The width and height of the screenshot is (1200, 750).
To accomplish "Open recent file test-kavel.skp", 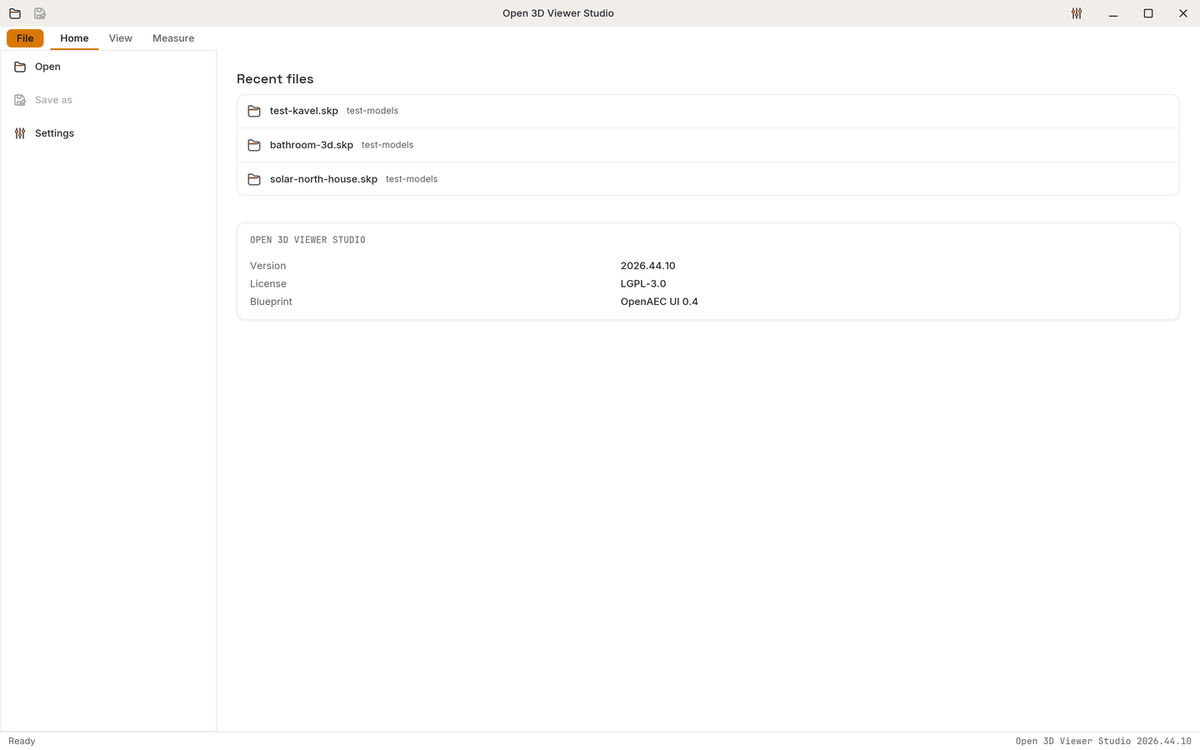I will [708, 111].
